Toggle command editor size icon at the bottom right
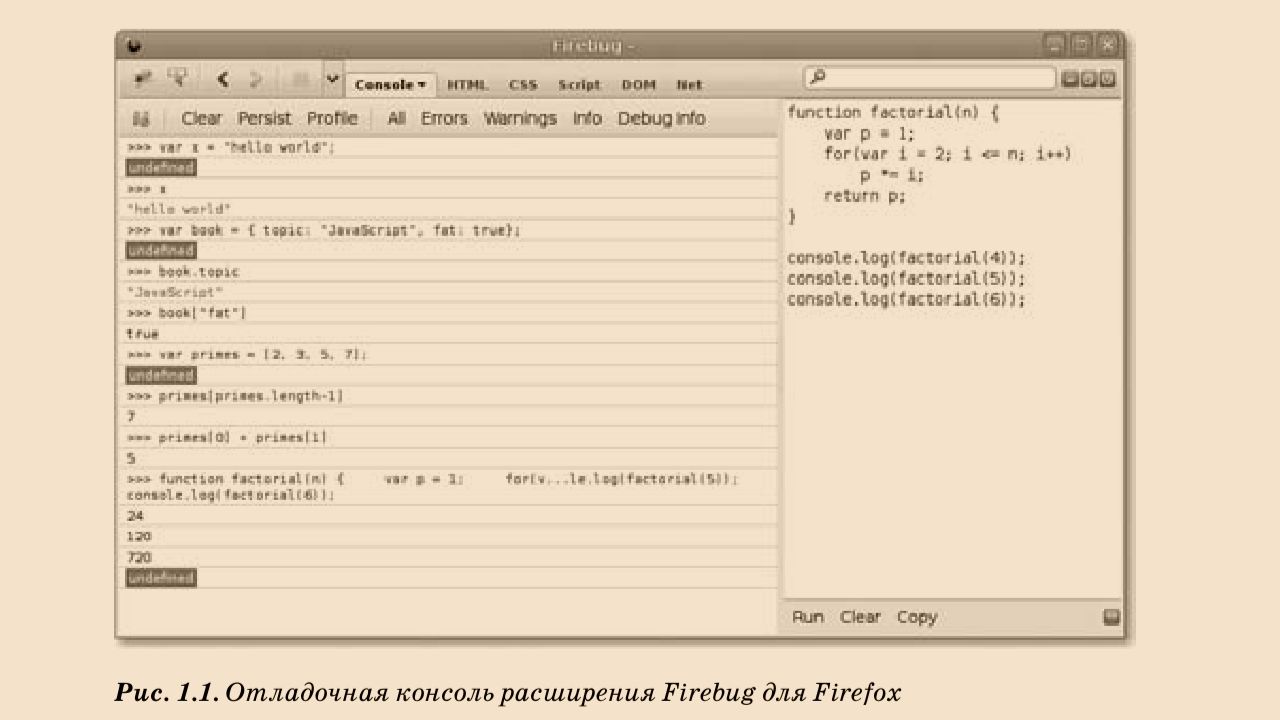 tap(1111, 617)
